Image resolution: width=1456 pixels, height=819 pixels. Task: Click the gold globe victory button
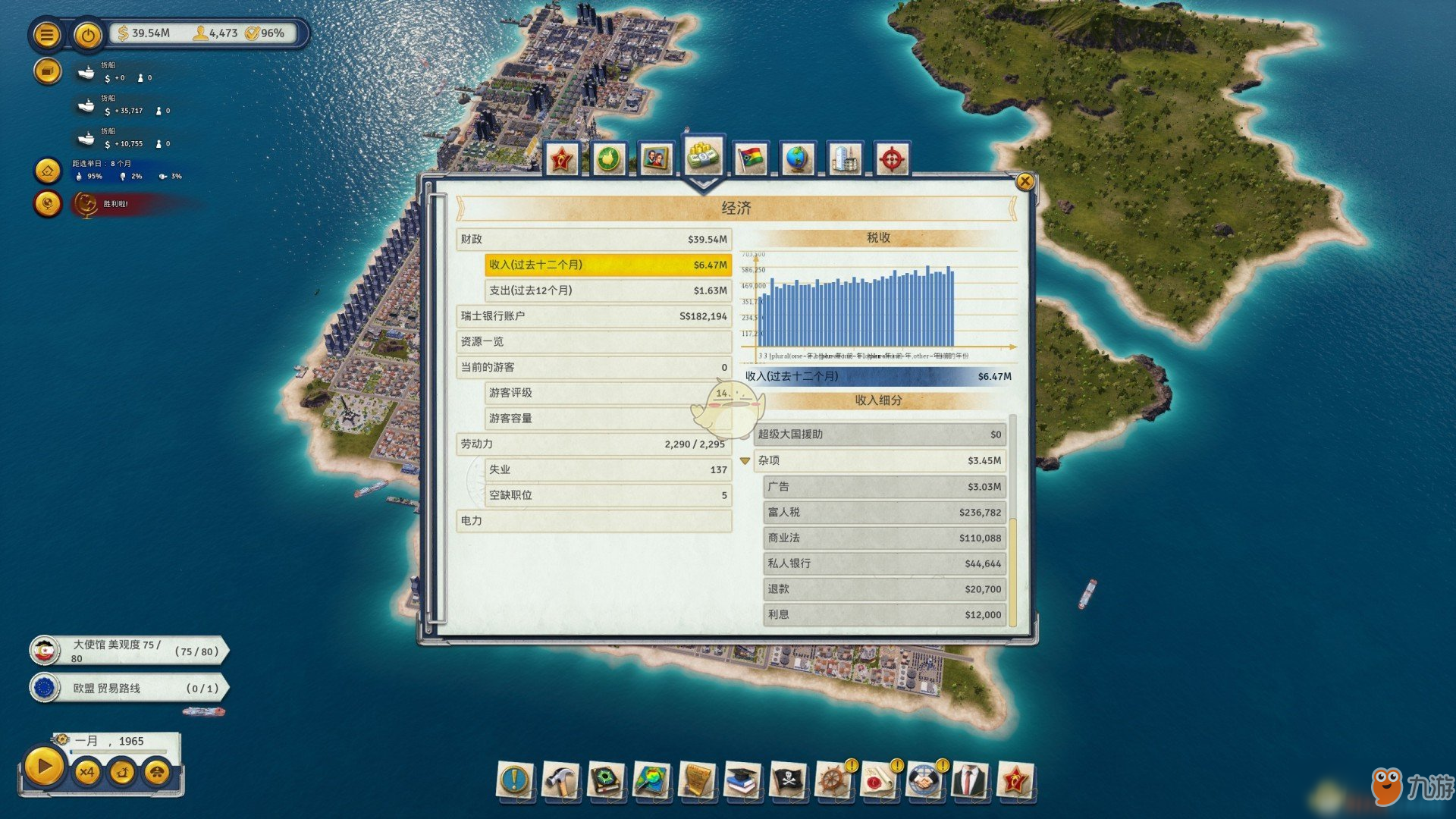47,204
